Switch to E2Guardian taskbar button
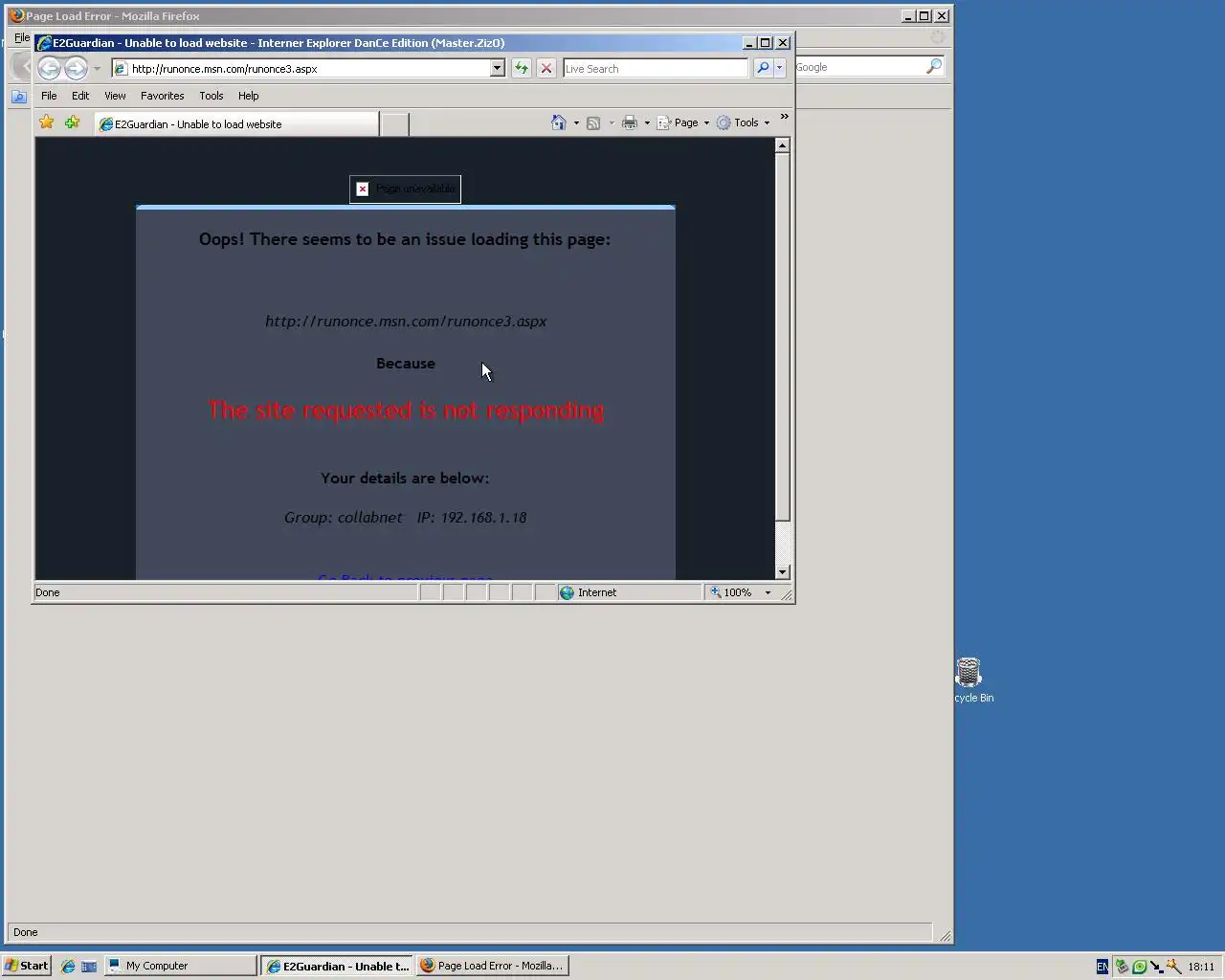Viewport: 1225px width, 980px height. pyautogui.click(x=337, y=966)
